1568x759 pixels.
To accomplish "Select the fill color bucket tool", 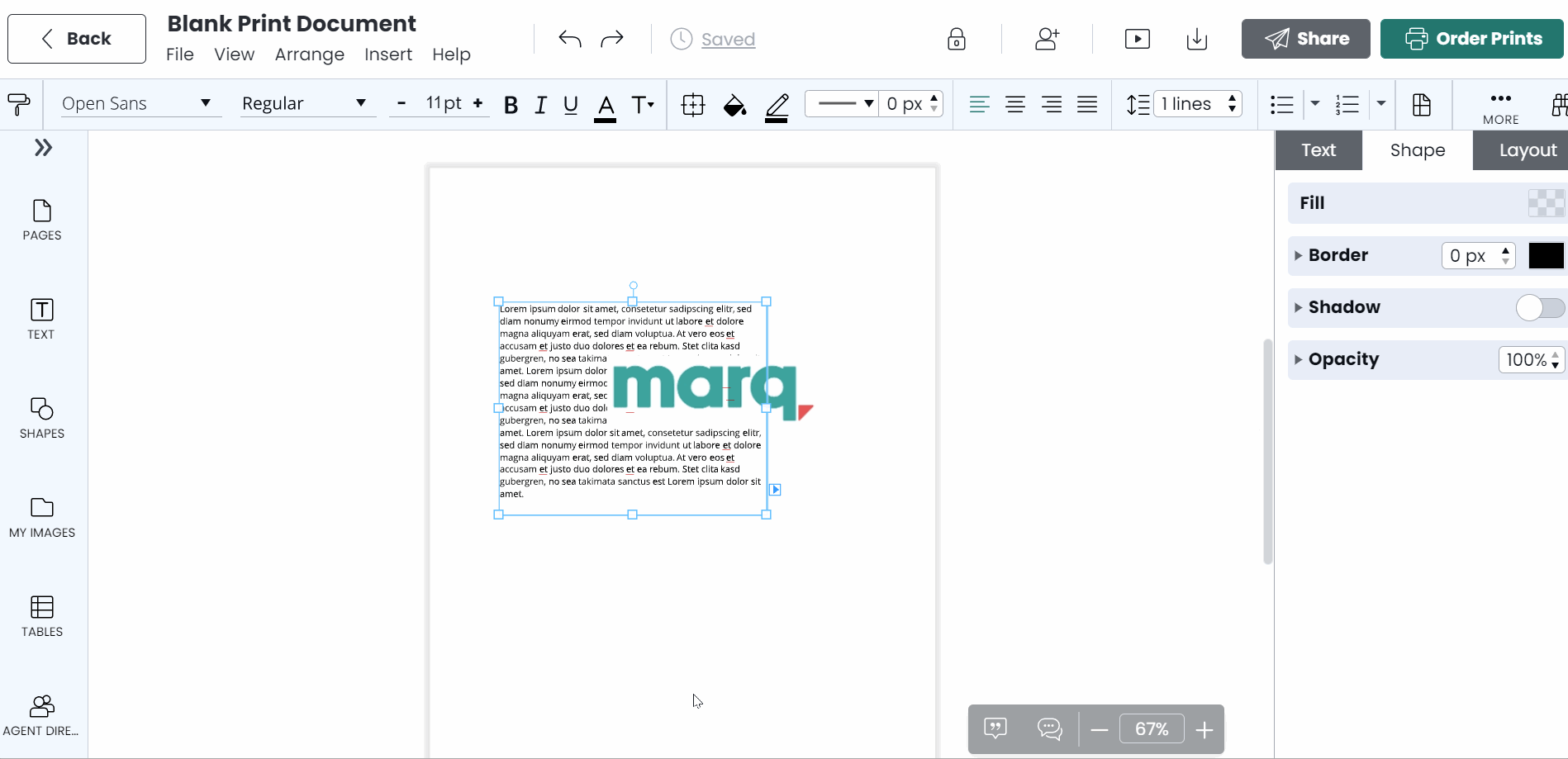I will [734, 105].
